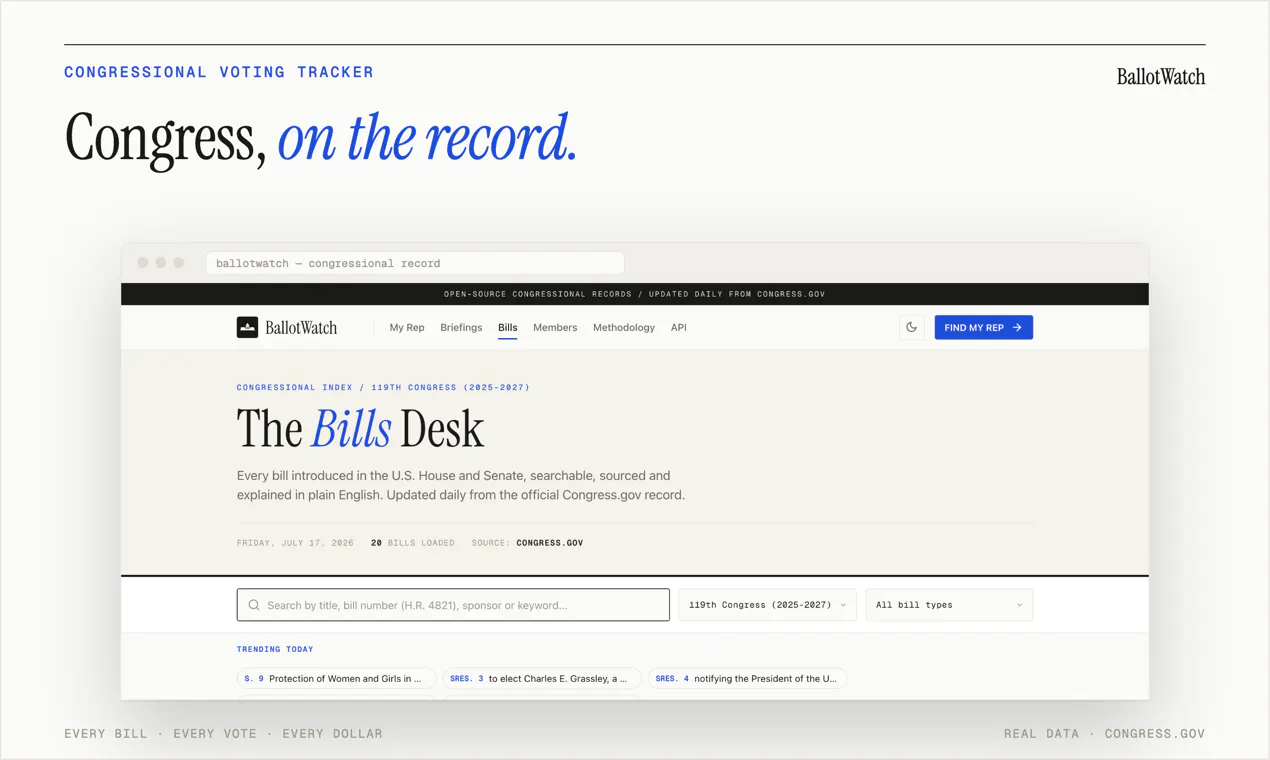Click the bill search input field
Screen dimensions: 1270x760
pyautogui.click(x=453, y=605)
